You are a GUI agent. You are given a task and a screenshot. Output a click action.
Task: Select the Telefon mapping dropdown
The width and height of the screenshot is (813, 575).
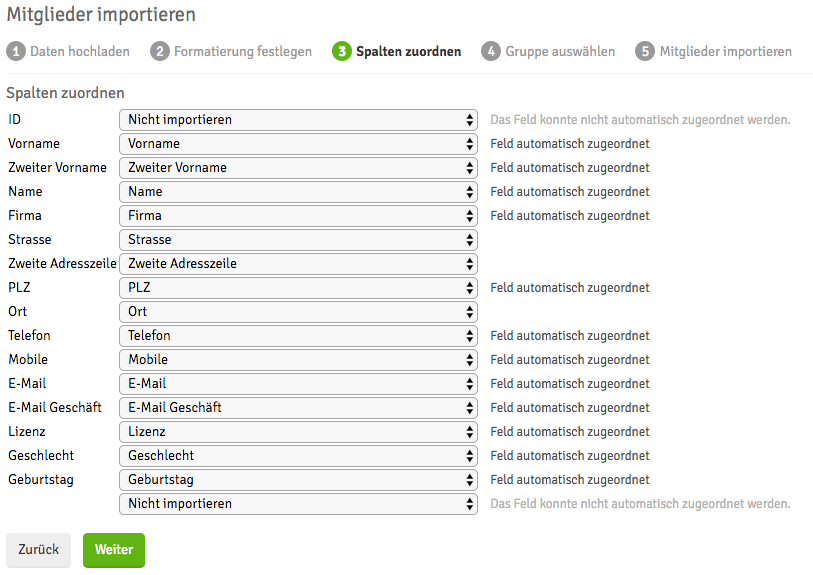click(x=298, y=336)
